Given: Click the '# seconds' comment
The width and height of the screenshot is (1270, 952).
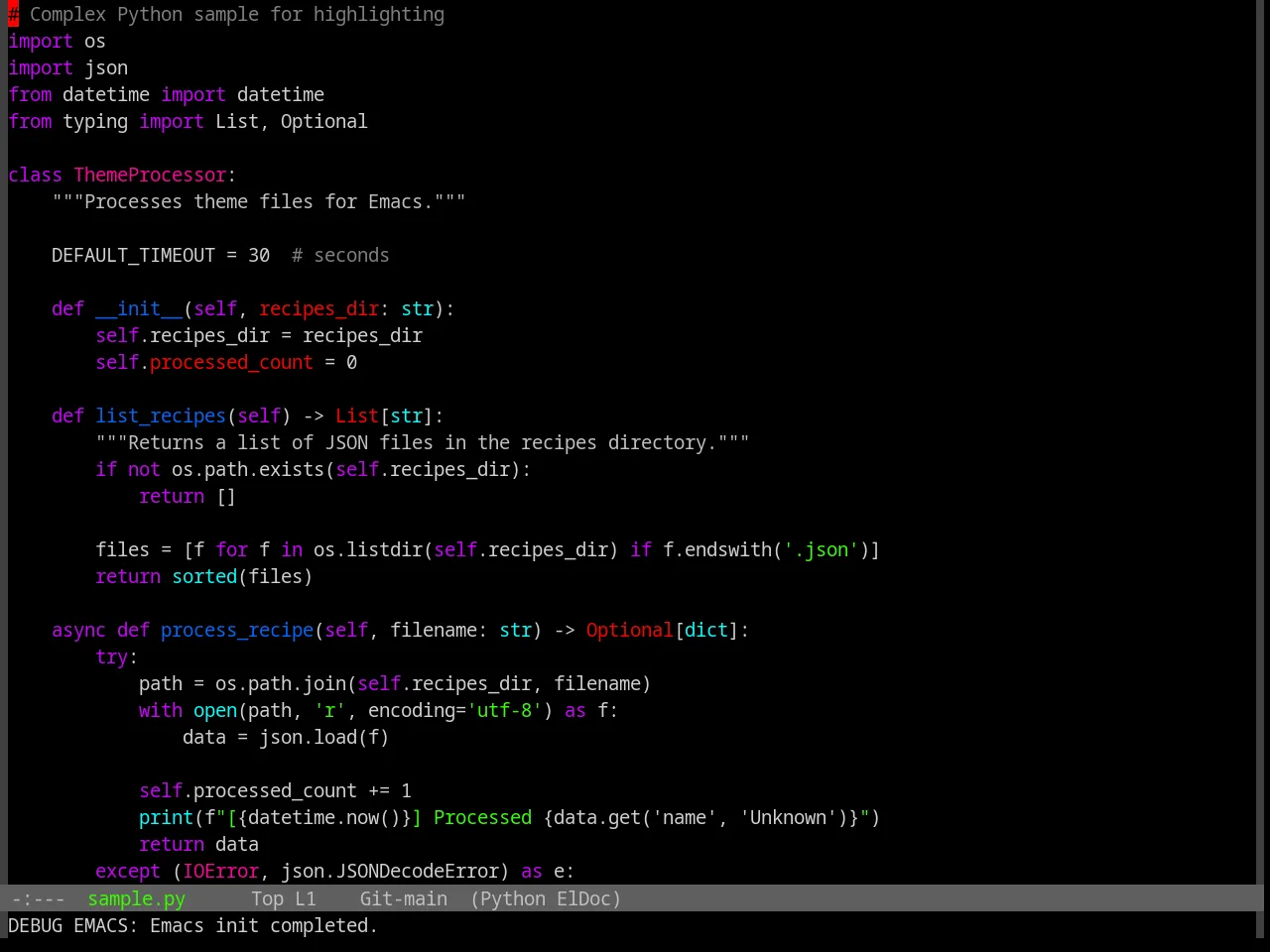Looking at the screenshot, I should (x=340, y=255).
